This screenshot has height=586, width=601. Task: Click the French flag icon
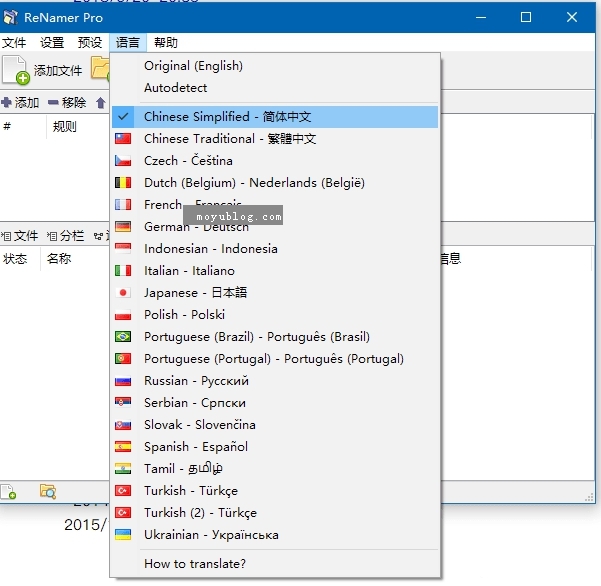[123, 205]
